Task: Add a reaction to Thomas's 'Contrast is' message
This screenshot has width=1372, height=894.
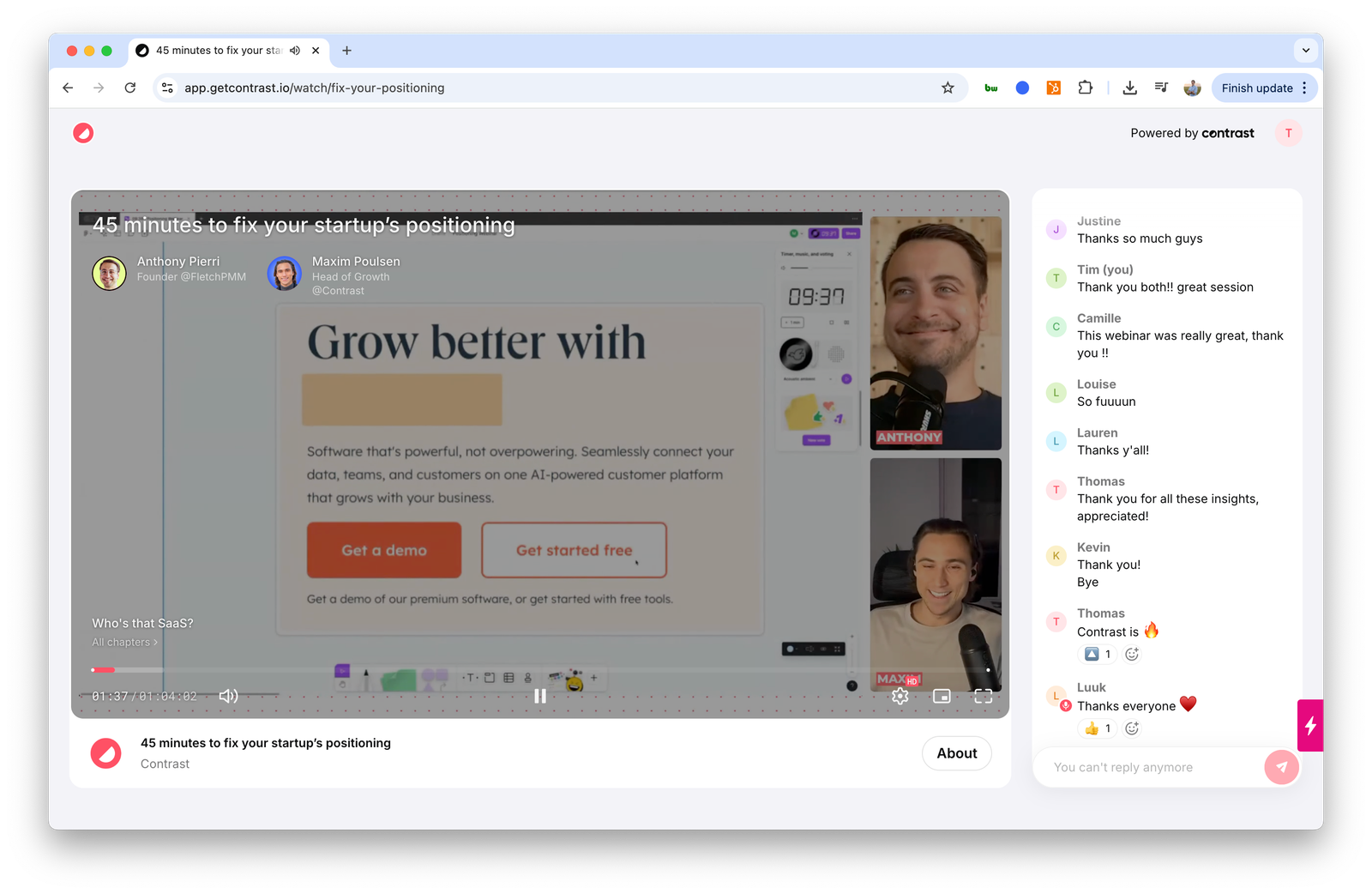Action: pyautogui.click(x=1131, y=654)
